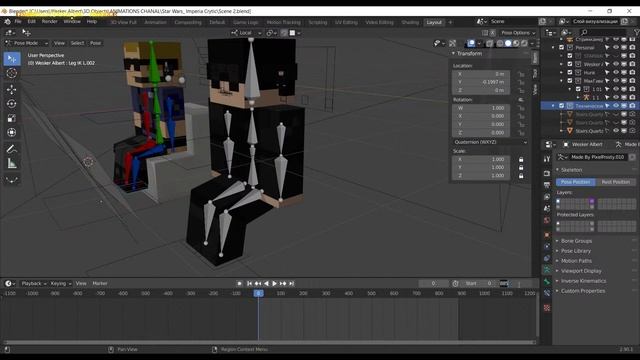Select the Cursor tool
The height and width of the screenshot is (360, 640).
pos(12,73)
